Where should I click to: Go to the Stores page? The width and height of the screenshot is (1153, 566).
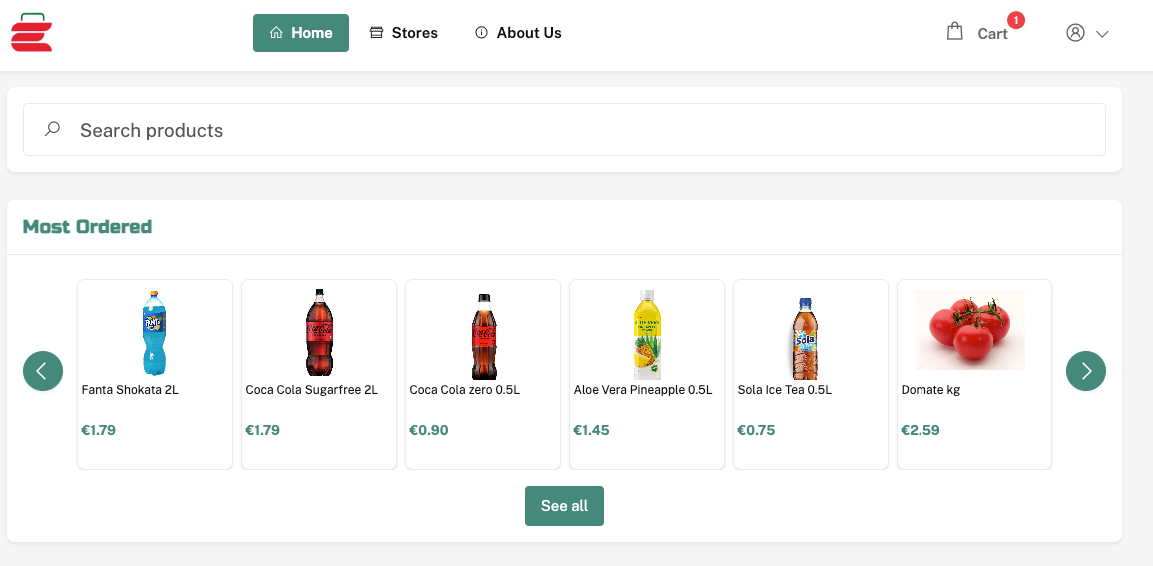tap(404, 33)
